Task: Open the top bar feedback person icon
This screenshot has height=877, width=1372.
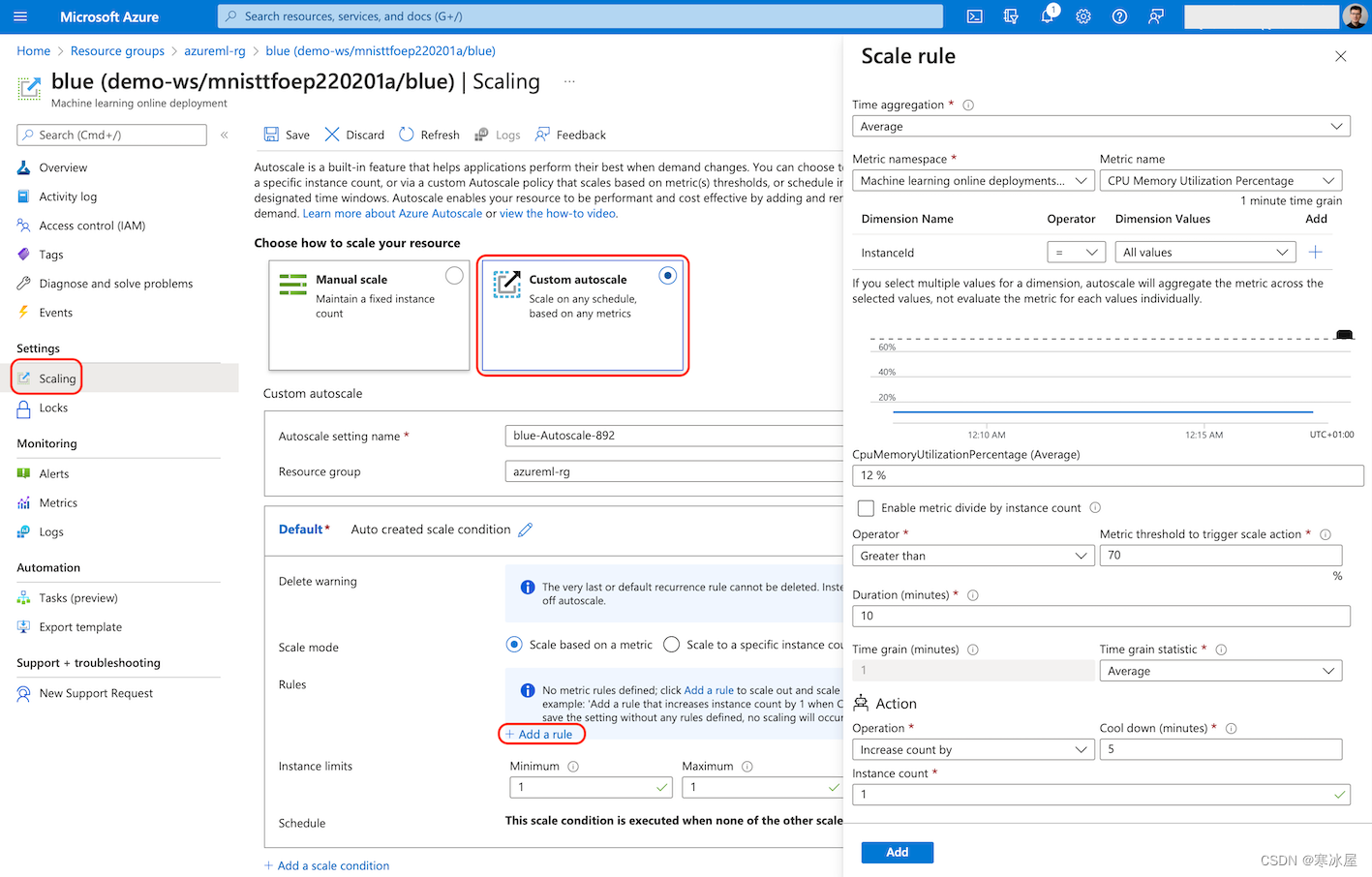Action: [x=1156, y=16]
